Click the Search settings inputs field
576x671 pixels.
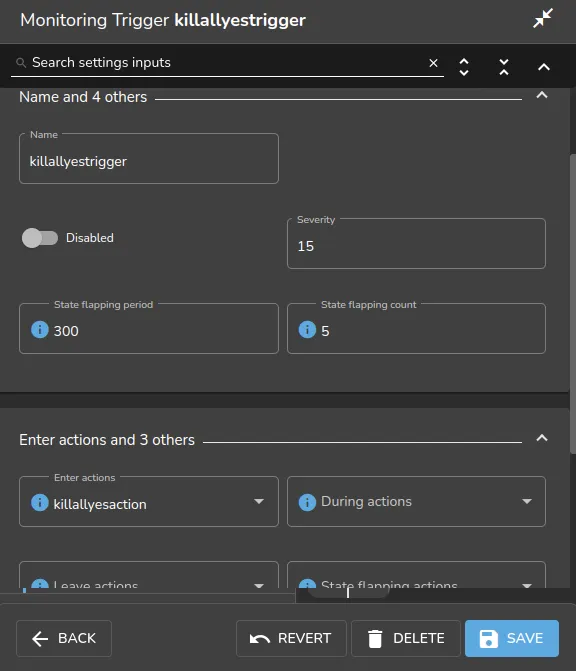[227, 63]
